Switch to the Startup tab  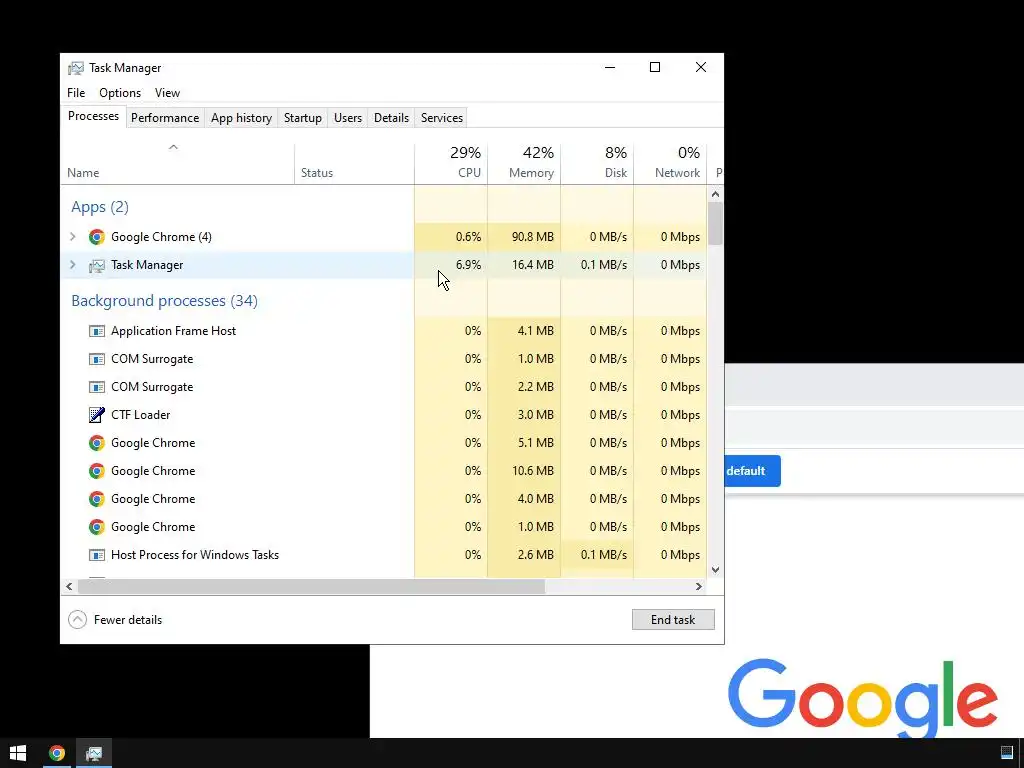tap(302, 118)
